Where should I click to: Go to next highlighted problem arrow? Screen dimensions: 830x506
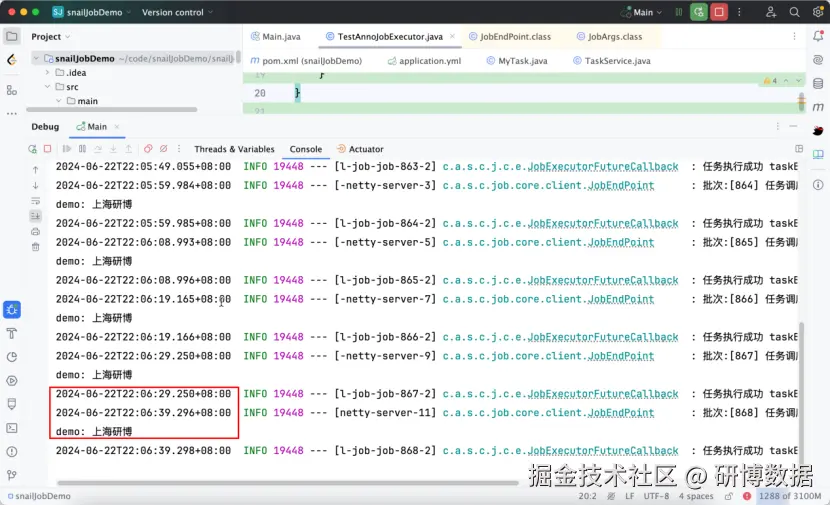[x=798, y=80]
